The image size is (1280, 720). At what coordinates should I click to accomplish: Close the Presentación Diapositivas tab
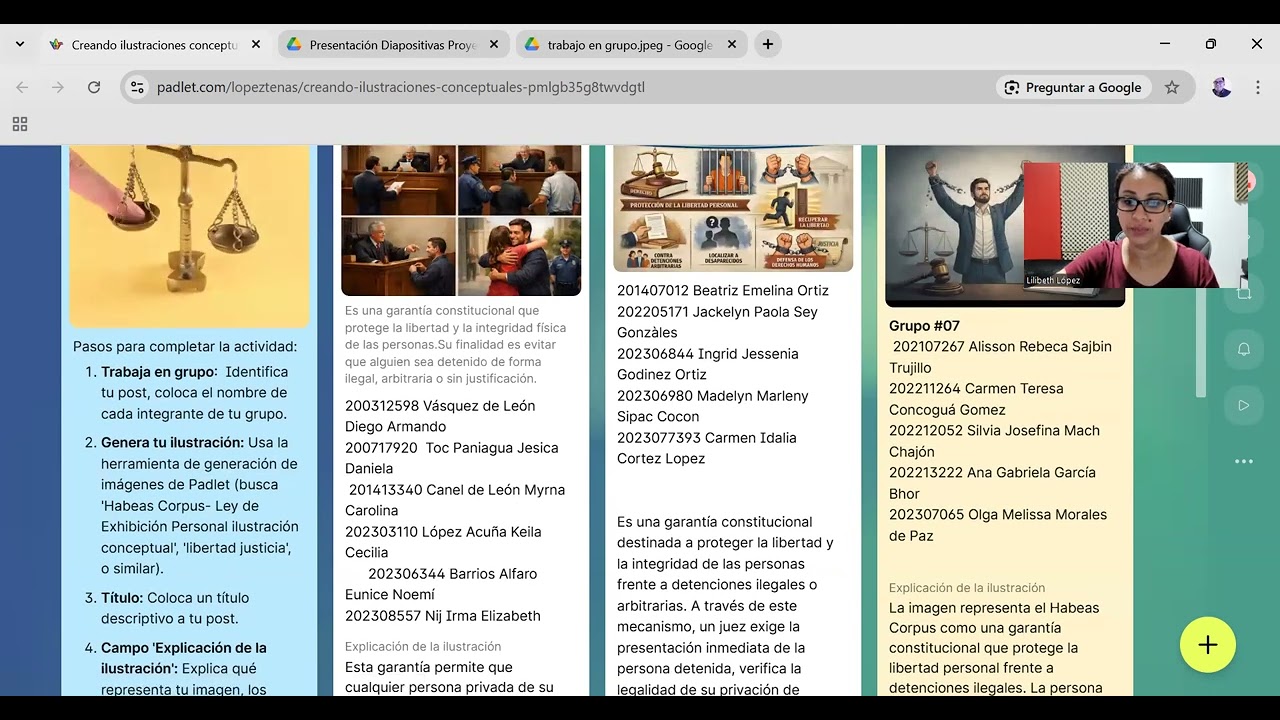(494, 44)
